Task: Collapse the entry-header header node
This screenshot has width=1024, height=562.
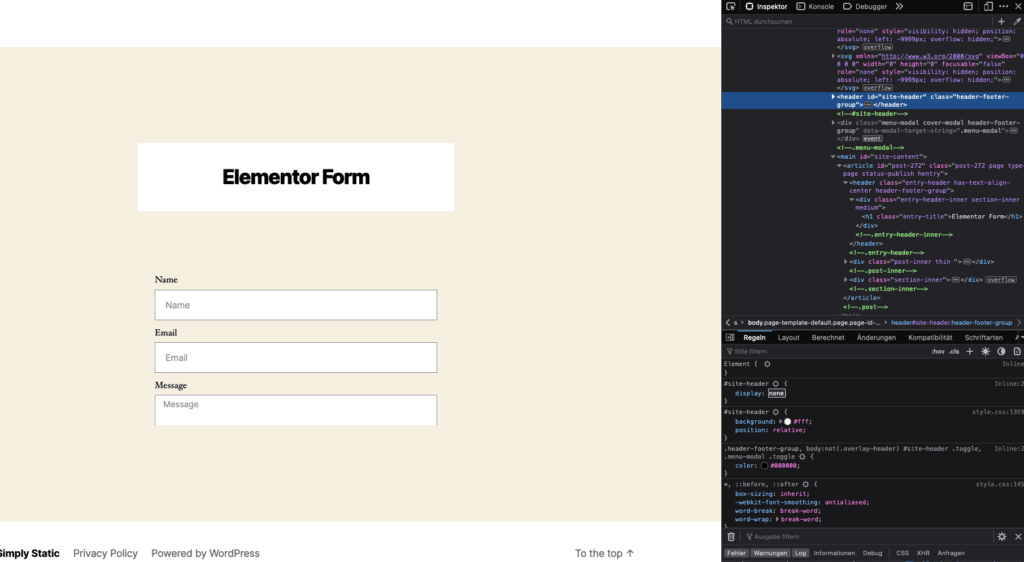Action: (846, 183)
